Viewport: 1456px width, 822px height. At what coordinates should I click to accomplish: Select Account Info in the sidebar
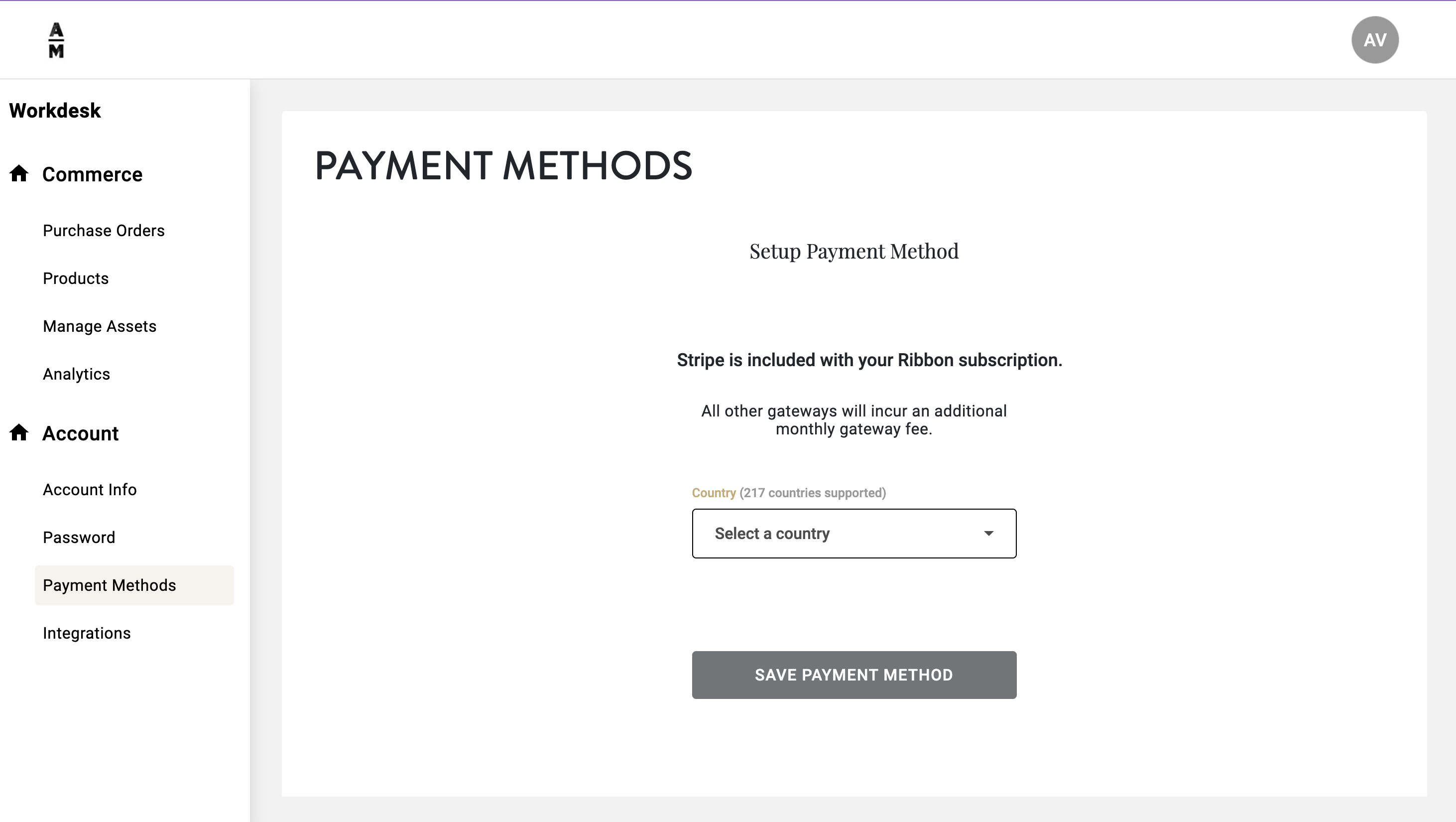(90, 490)
